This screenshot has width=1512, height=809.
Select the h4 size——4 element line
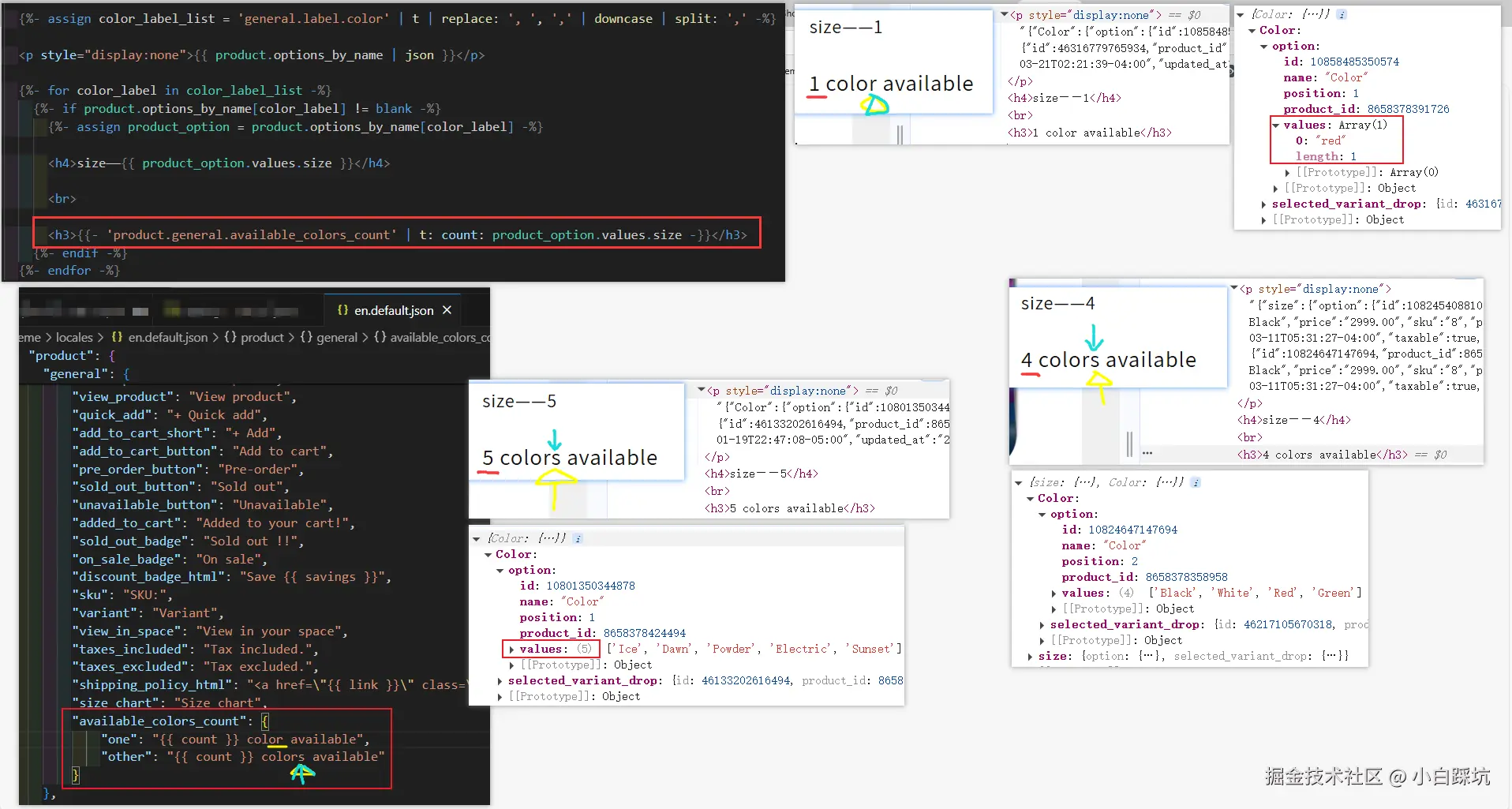pyautogui.click(x=1293, y=420)
